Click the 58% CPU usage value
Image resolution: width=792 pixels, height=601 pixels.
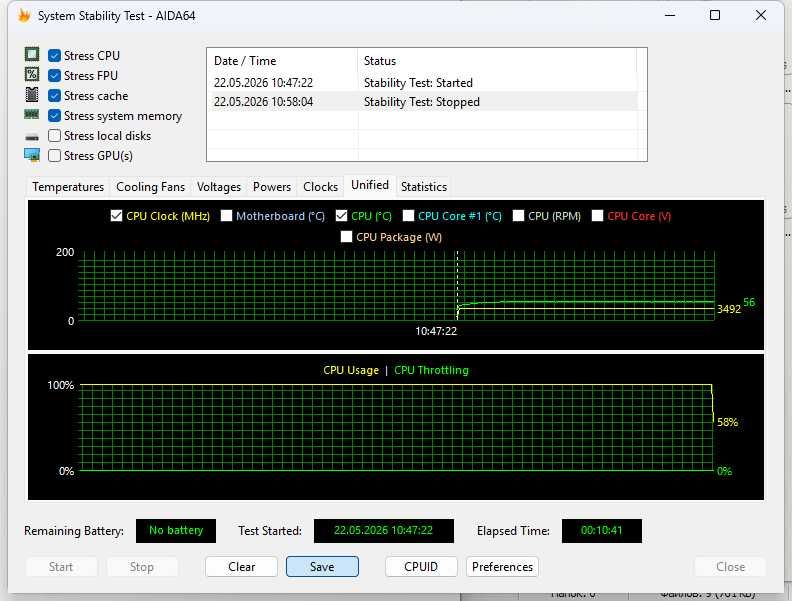727,422
